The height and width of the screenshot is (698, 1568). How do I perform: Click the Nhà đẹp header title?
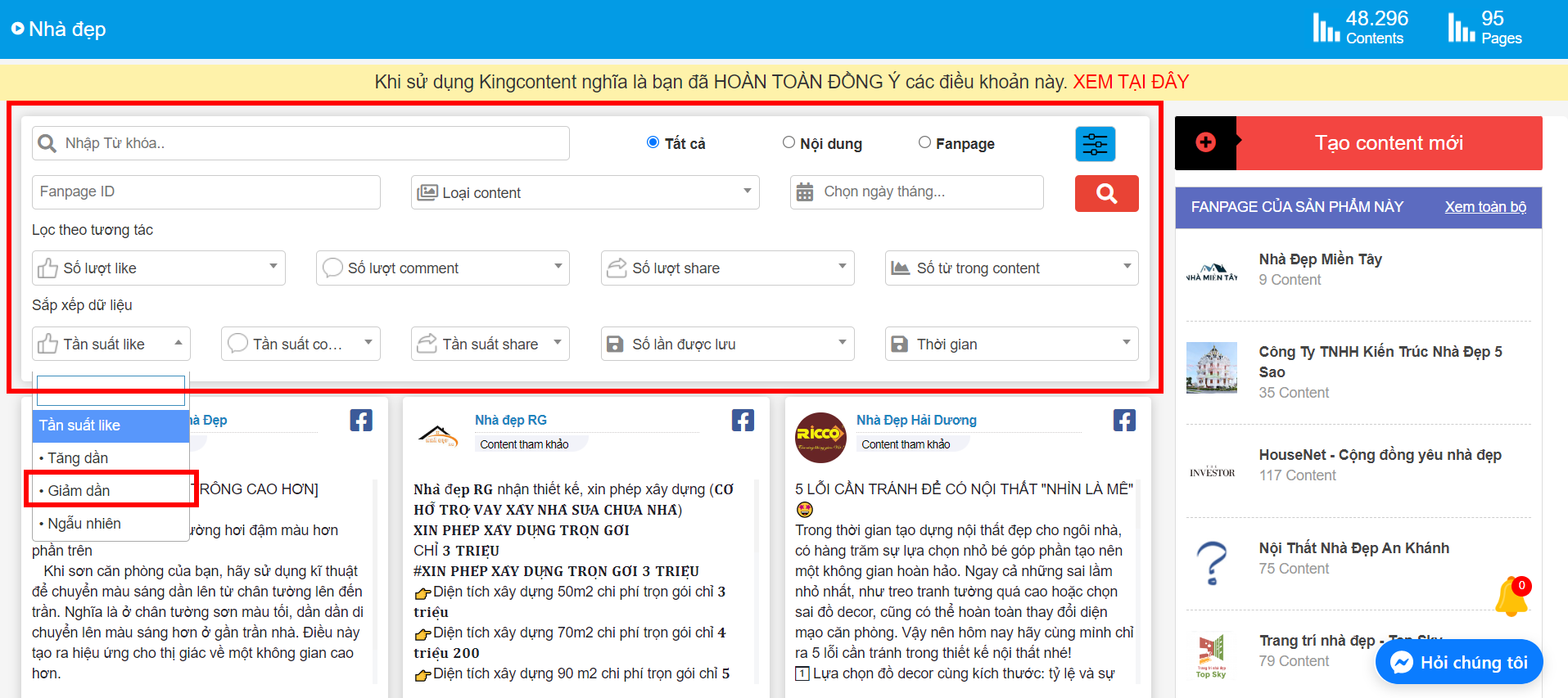point(67,29)
